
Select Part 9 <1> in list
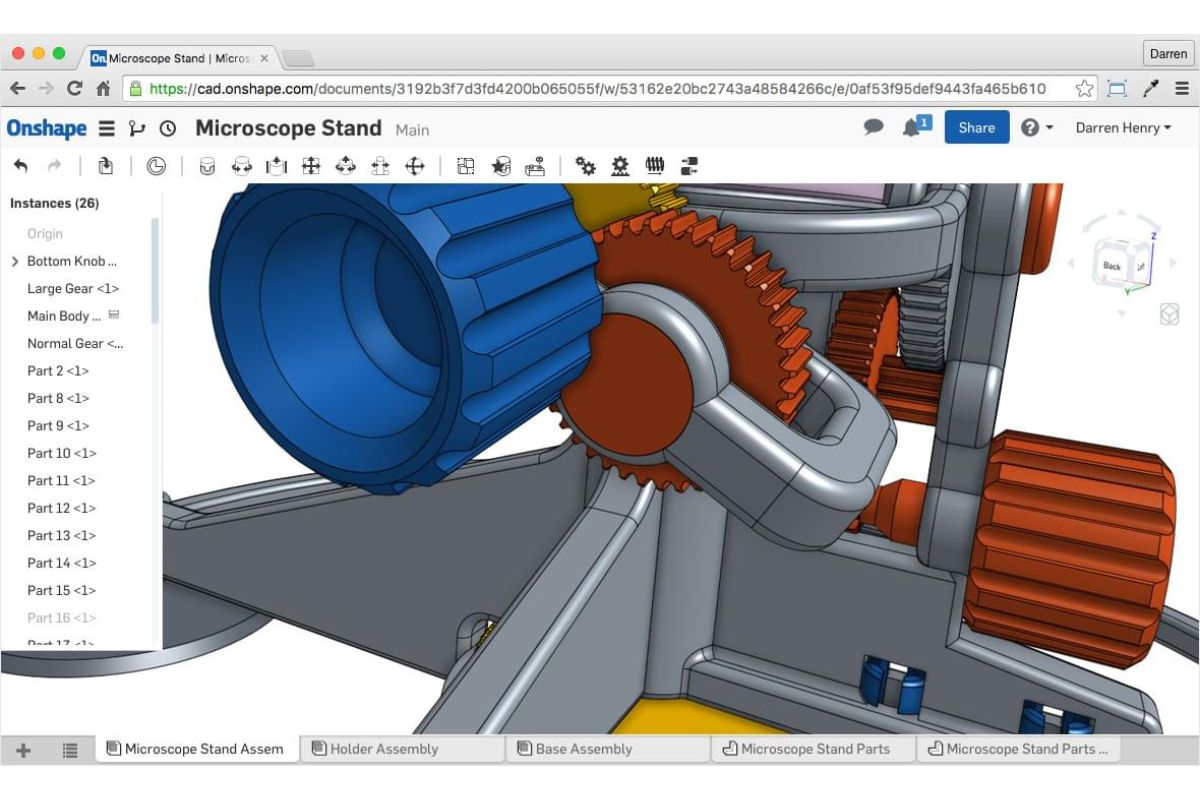point(58,426)
